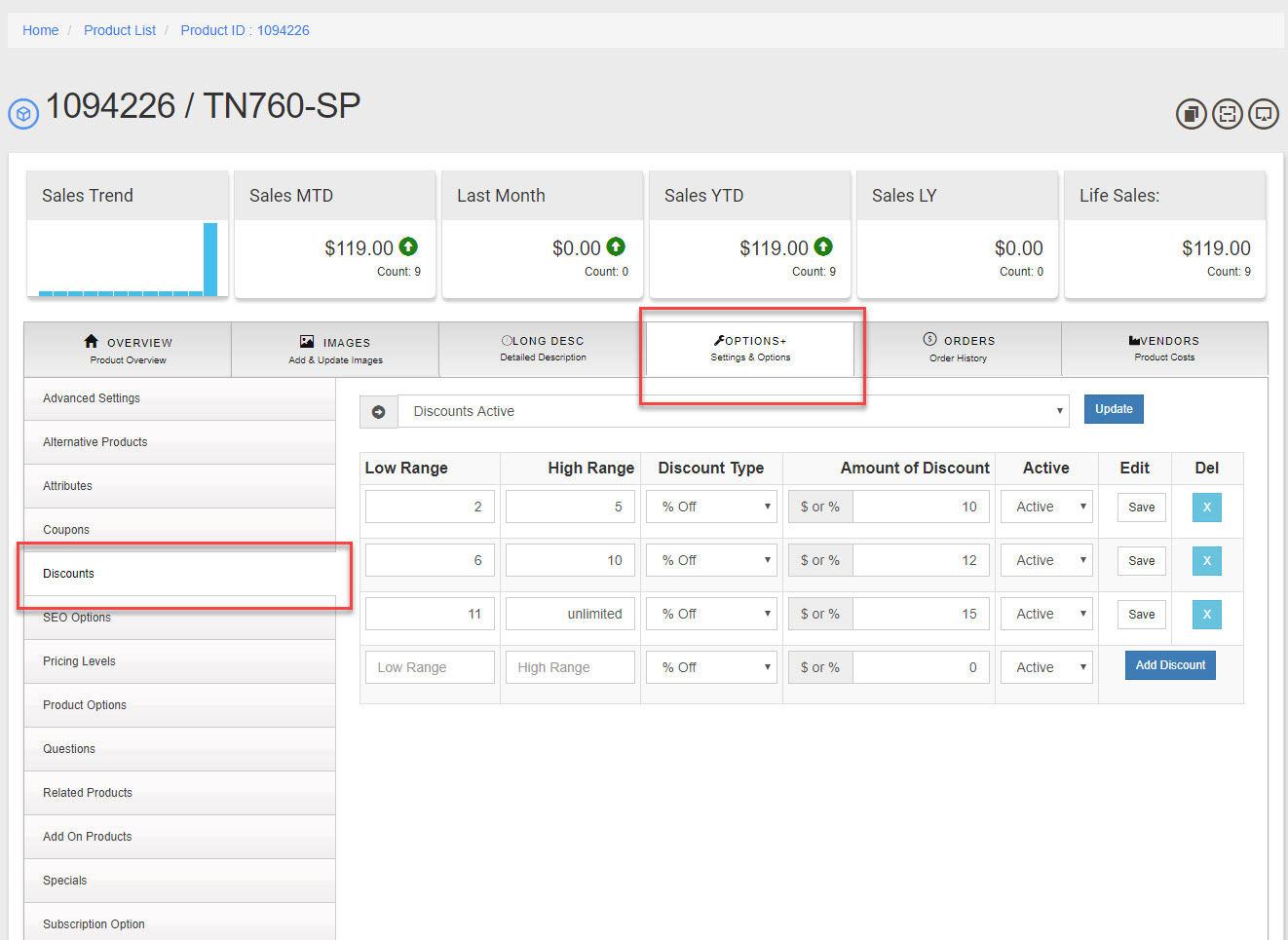The width and height of the screenshot is (1288, 940).
Task: Click the copy/duplicate product icon
Action: click(x=1191, y=114)
